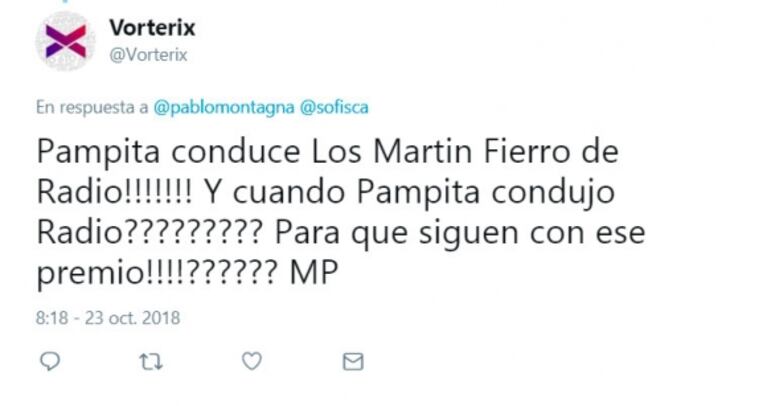Send tweet via direct message envelope
This screenshot has height=406, width=767.
353,362
